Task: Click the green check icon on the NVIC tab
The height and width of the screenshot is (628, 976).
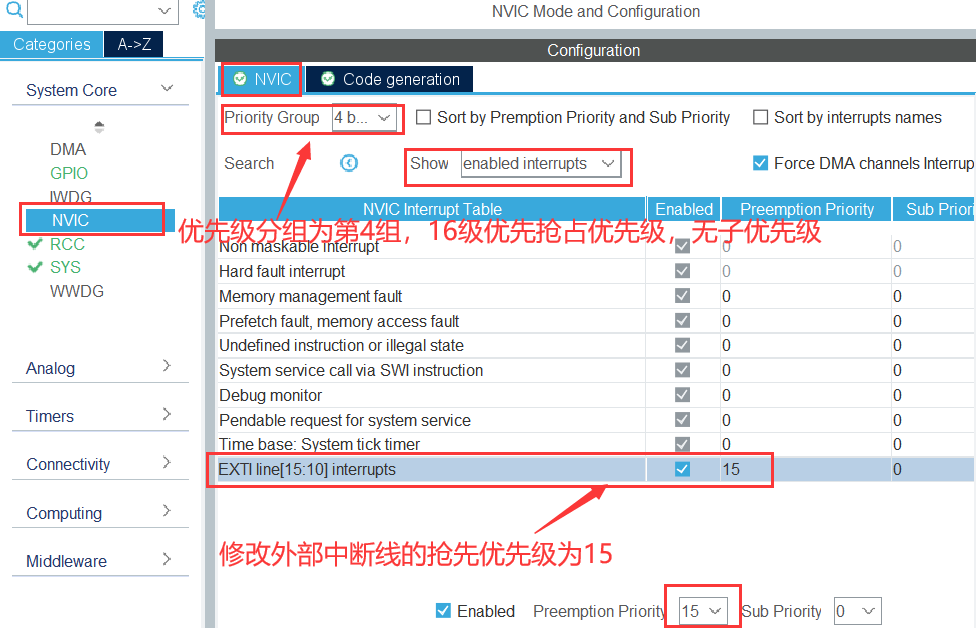Action: tap(239, 79)
